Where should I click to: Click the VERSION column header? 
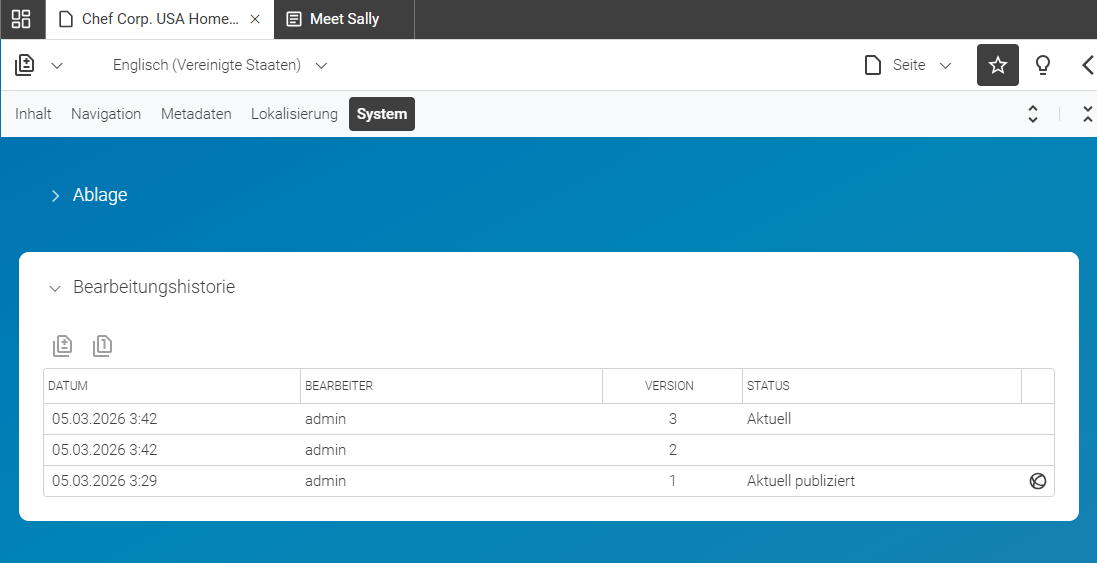672,386
